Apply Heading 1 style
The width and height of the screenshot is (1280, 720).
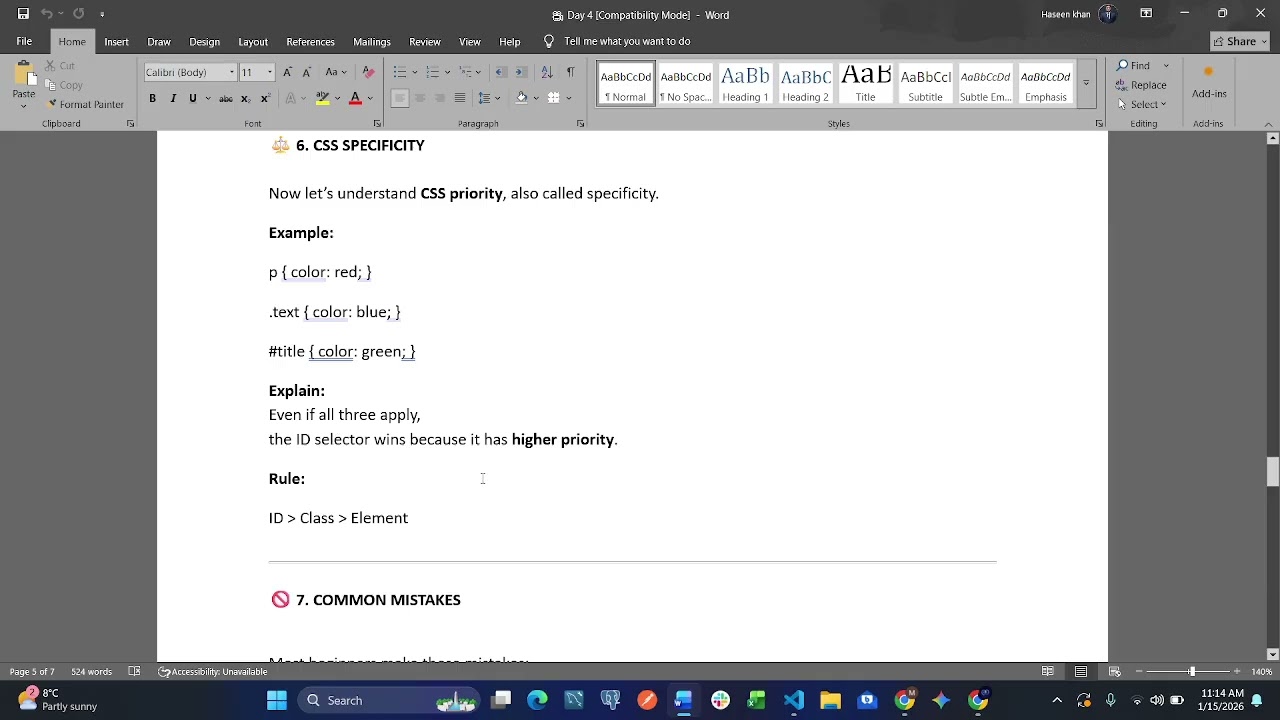[745, 84]
